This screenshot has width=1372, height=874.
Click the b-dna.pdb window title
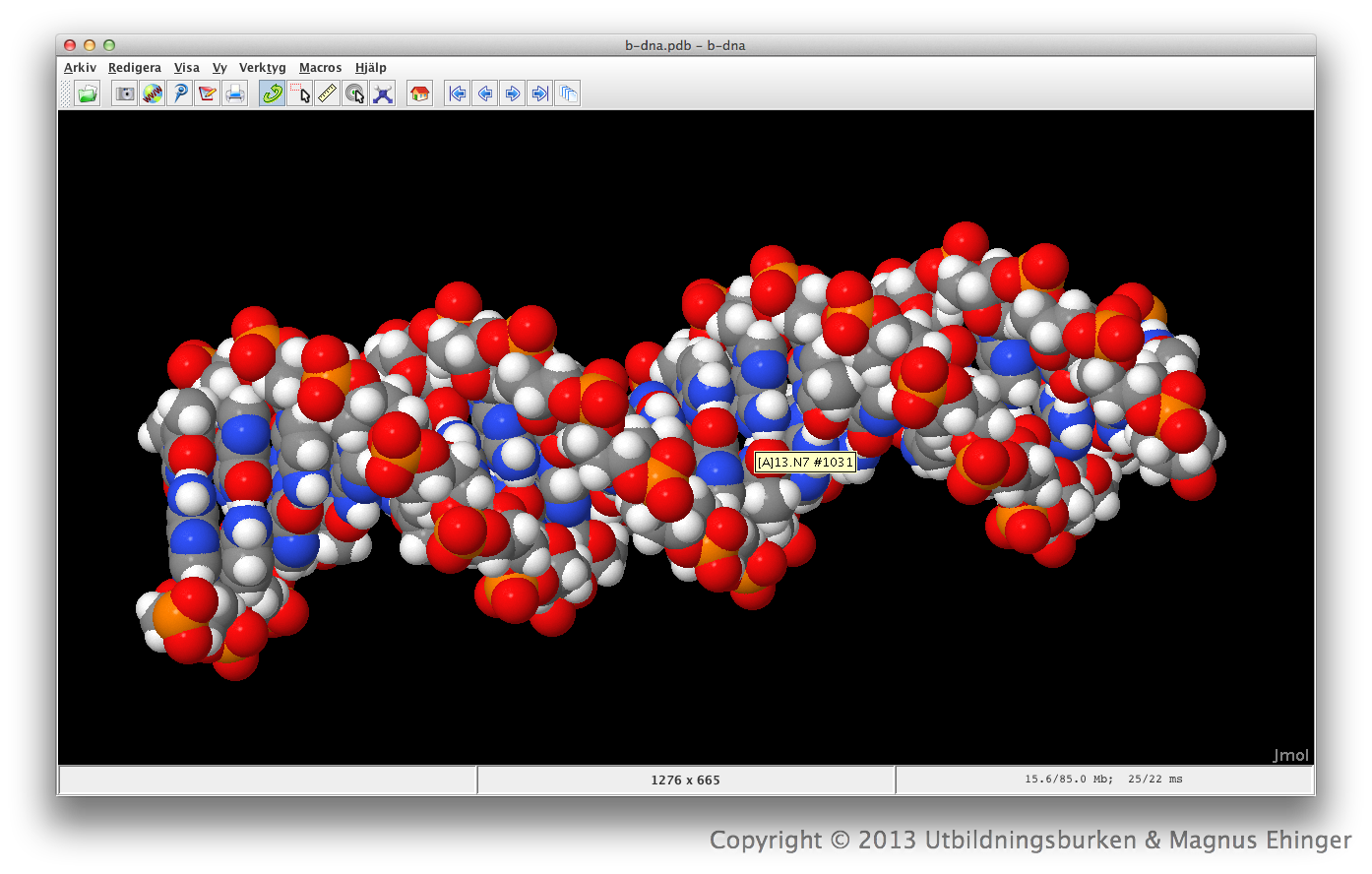pyautogui.click(x=685, y=45)
